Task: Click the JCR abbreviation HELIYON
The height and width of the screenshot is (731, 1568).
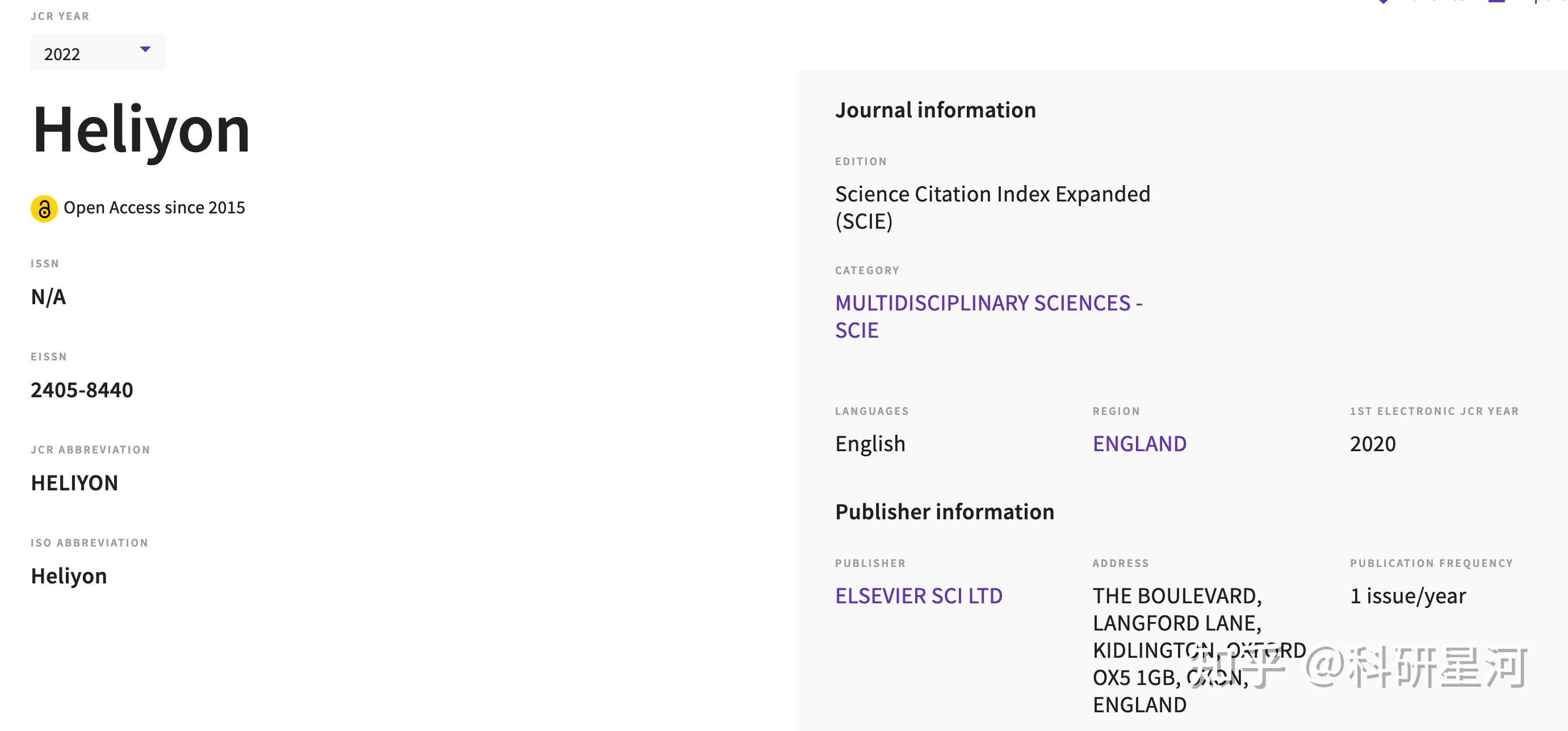Action: coord(74,484)
